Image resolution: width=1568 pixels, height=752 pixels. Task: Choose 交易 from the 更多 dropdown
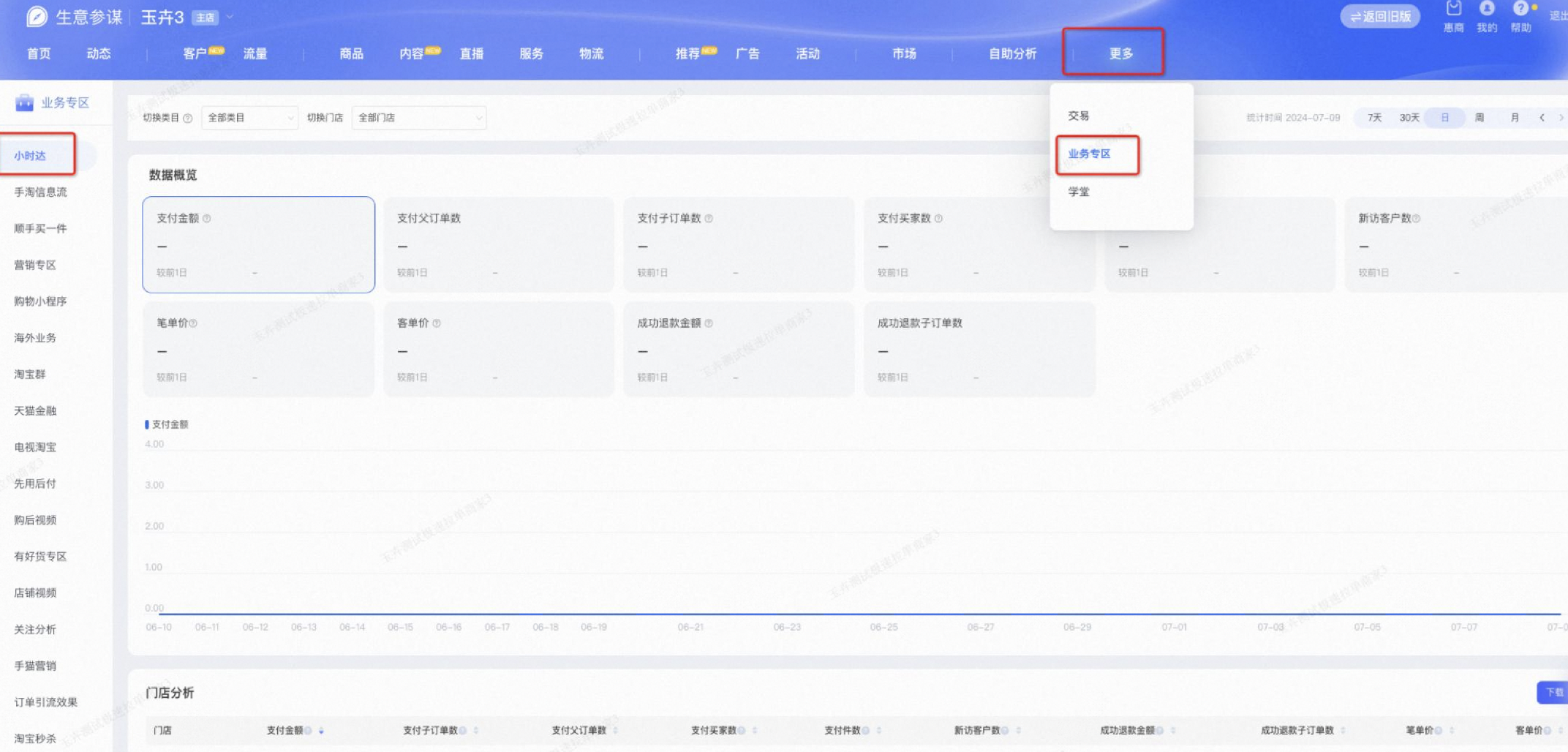coord(1078,116)
